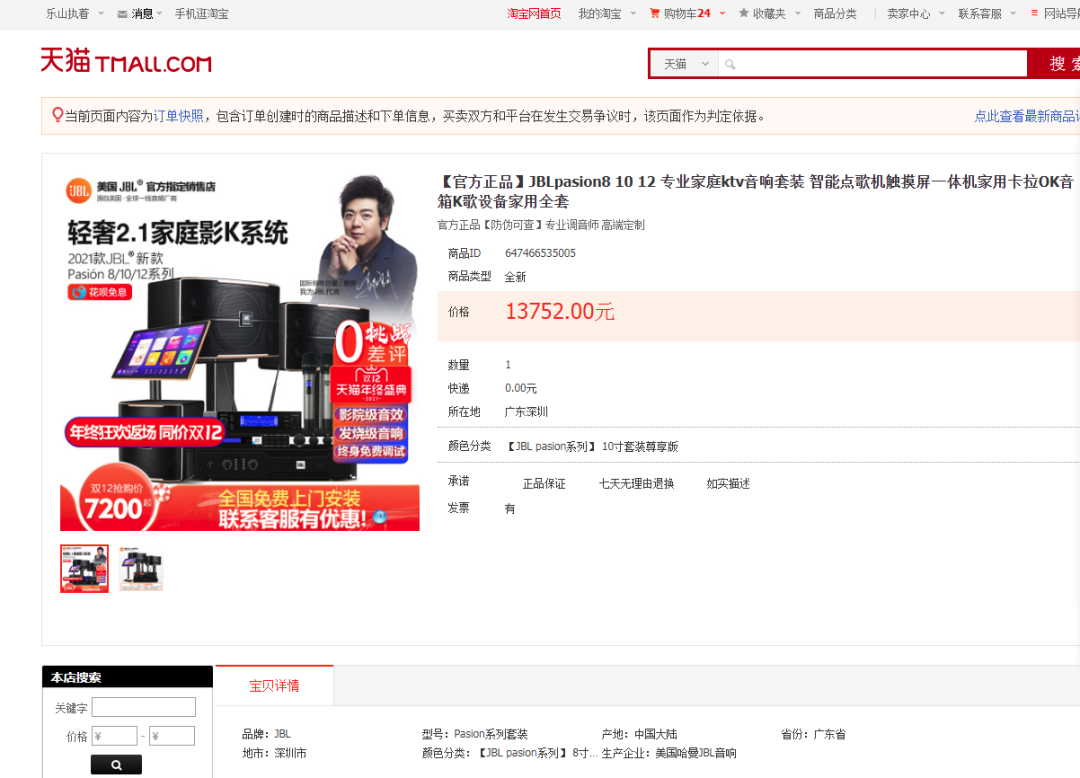Expand the 购物车 cart dropdown arrow
The width and height of the screenshot is (1080, 778).
(x=723, y=14)
